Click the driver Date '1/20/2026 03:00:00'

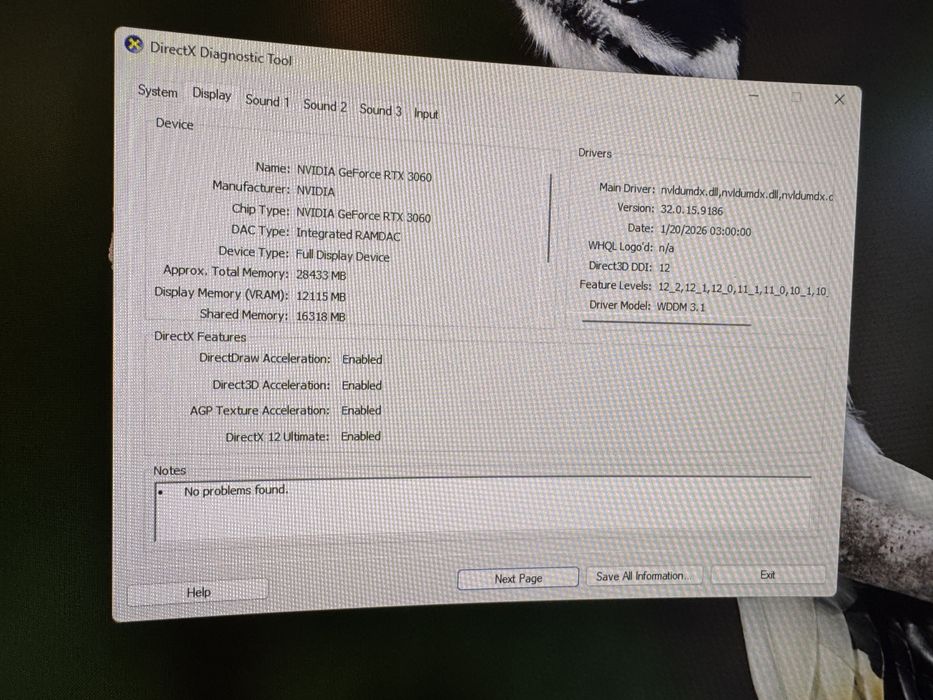pos(706,230)
